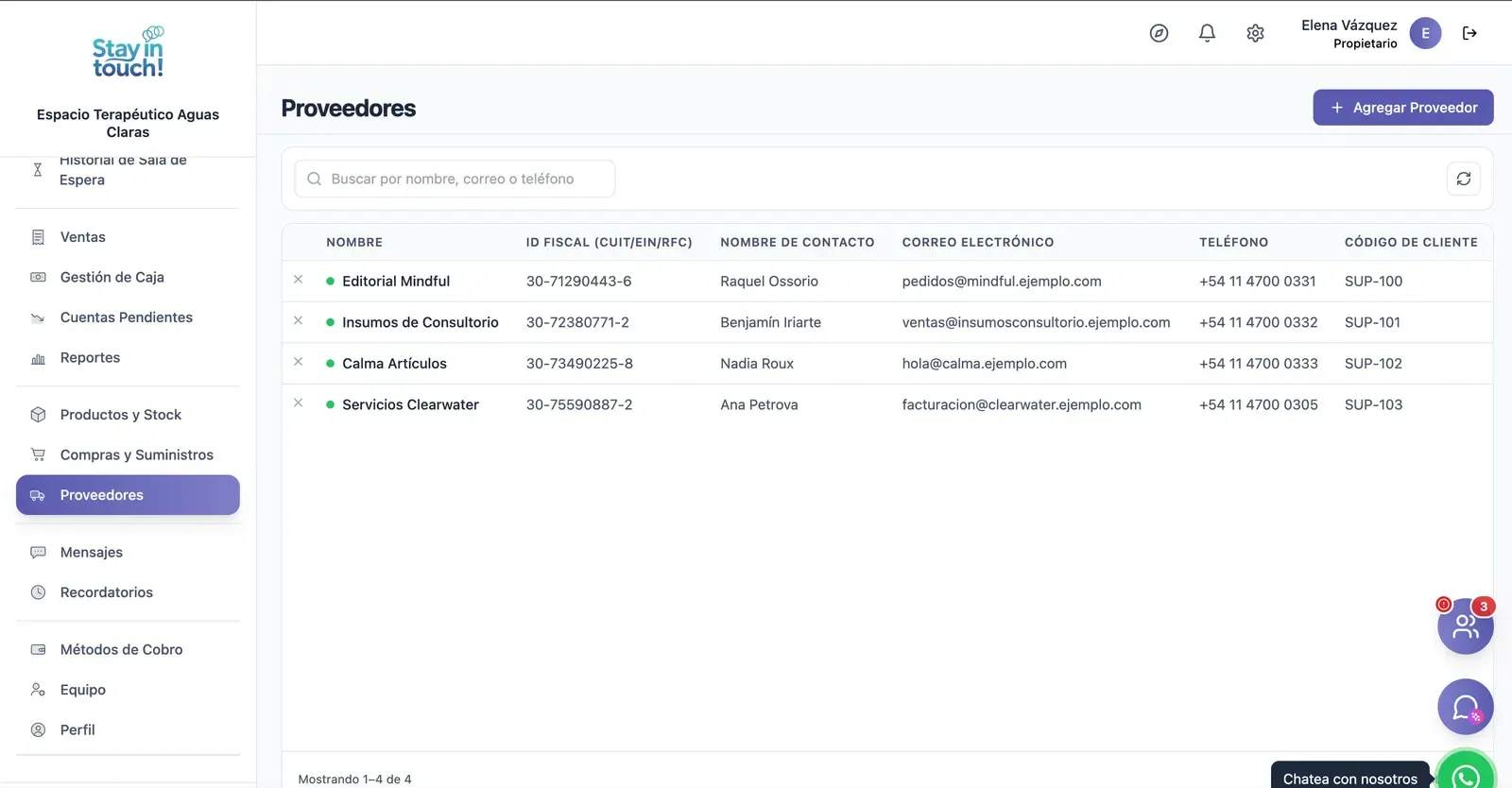Open the Insumos de Consultorio supplier
The width and height of the screenshot is (1512, 788).
421,322
